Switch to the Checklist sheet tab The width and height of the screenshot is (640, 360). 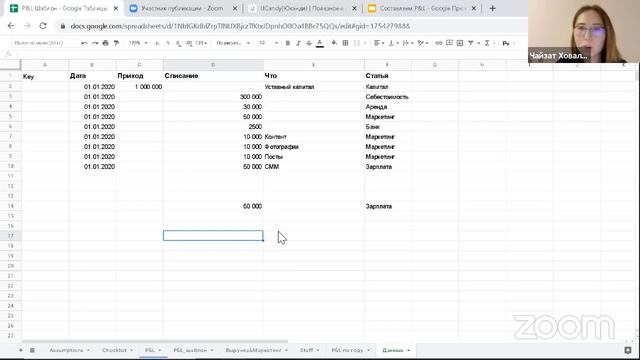pyautogui.click(x=118, y=350)
